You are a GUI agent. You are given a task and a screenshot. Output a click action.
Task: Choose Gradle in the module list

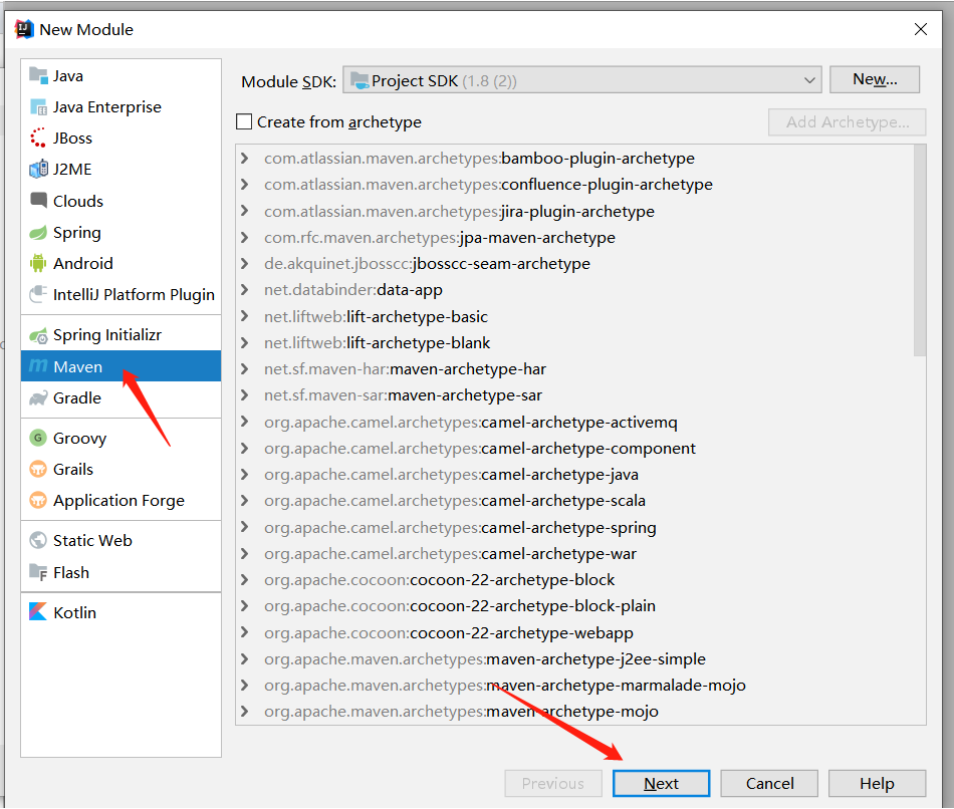[x=121, y=398]
